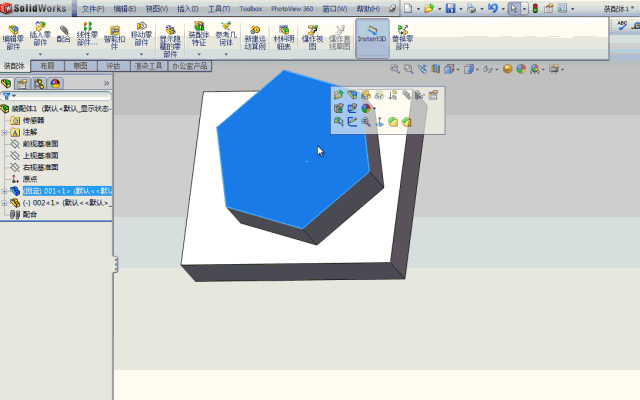Click Apply Scene color ball icon
This screenshot has height=400, width=640.
(x=521, y=69)
